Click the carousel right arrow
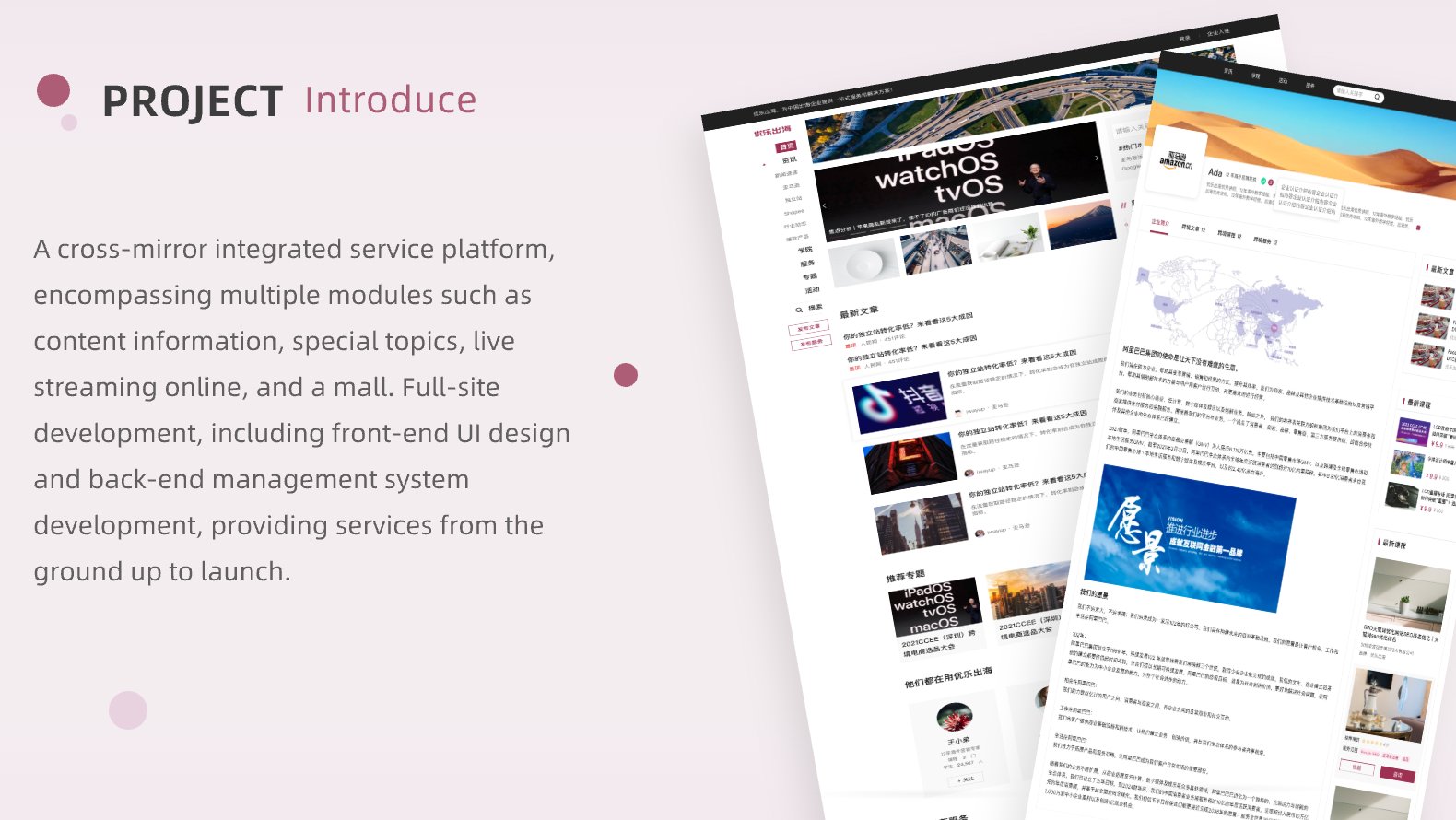Viewport: 1456px width, 820px height. pyautogui.click(x=1096, y=158)
